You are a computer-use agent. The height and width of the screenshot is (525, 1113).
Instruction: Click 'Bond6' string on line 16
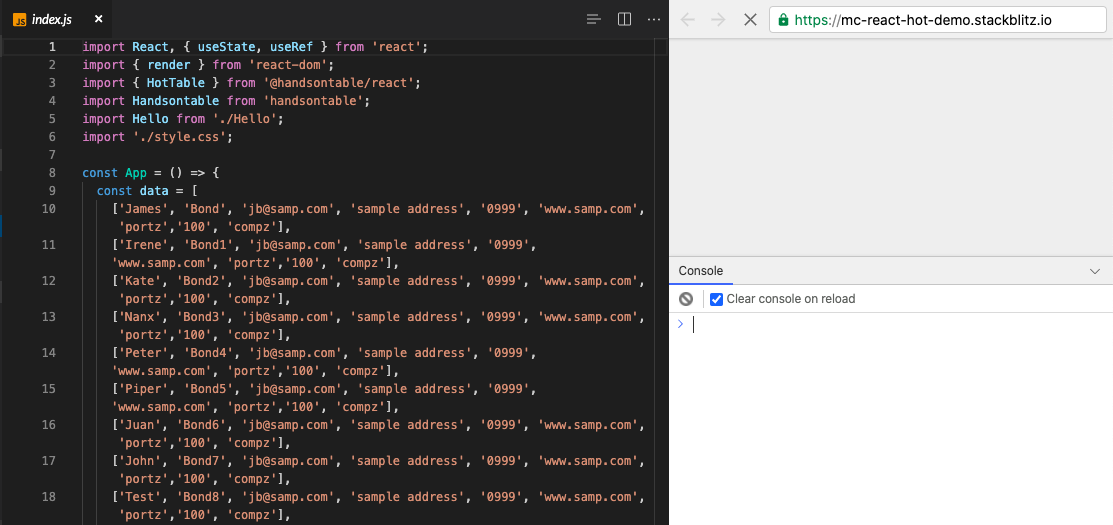click(x=201, y=425)
